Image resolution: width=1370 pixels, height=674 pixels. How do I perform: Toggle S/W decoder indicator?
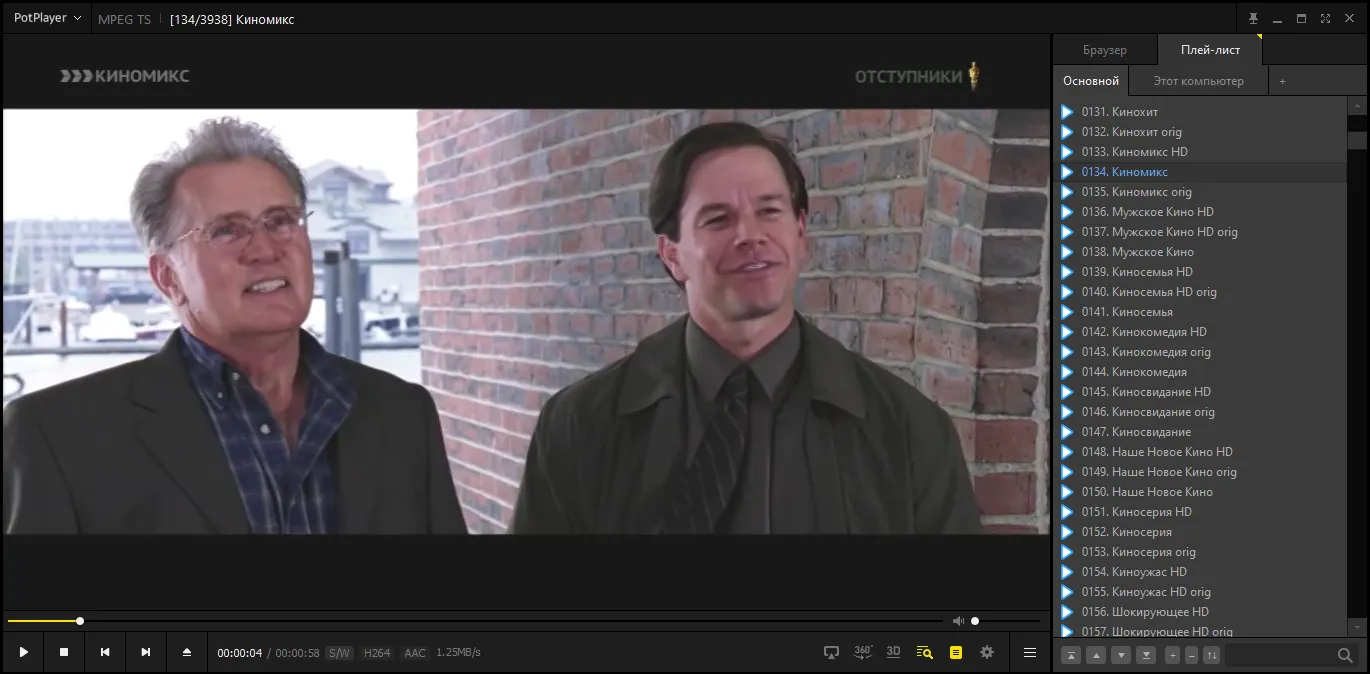(340, 653)
